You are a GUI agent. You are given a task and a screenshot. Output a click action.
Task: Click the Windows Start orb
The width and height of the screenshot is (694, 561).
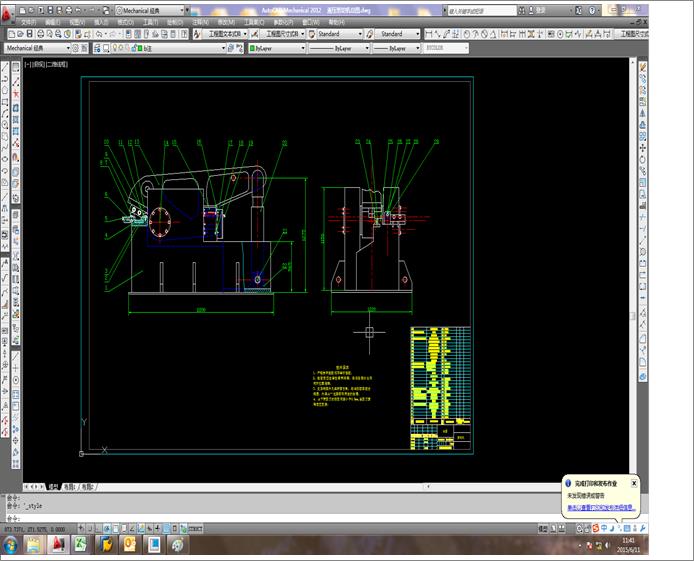point(10,544)
